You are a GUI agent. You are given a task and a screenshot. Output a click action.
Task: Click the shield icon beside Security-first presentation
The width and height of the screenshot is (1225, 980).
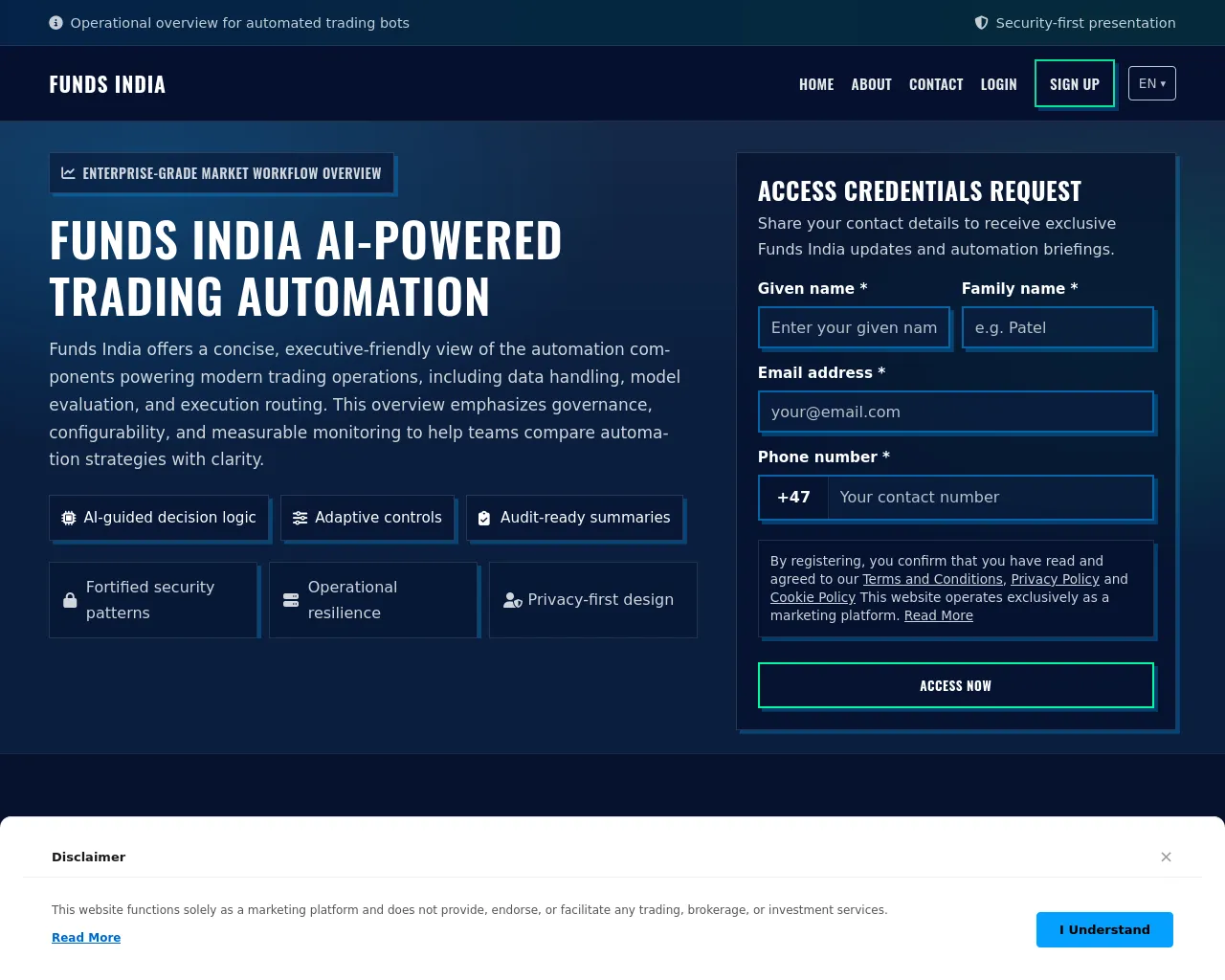point(981,23)
